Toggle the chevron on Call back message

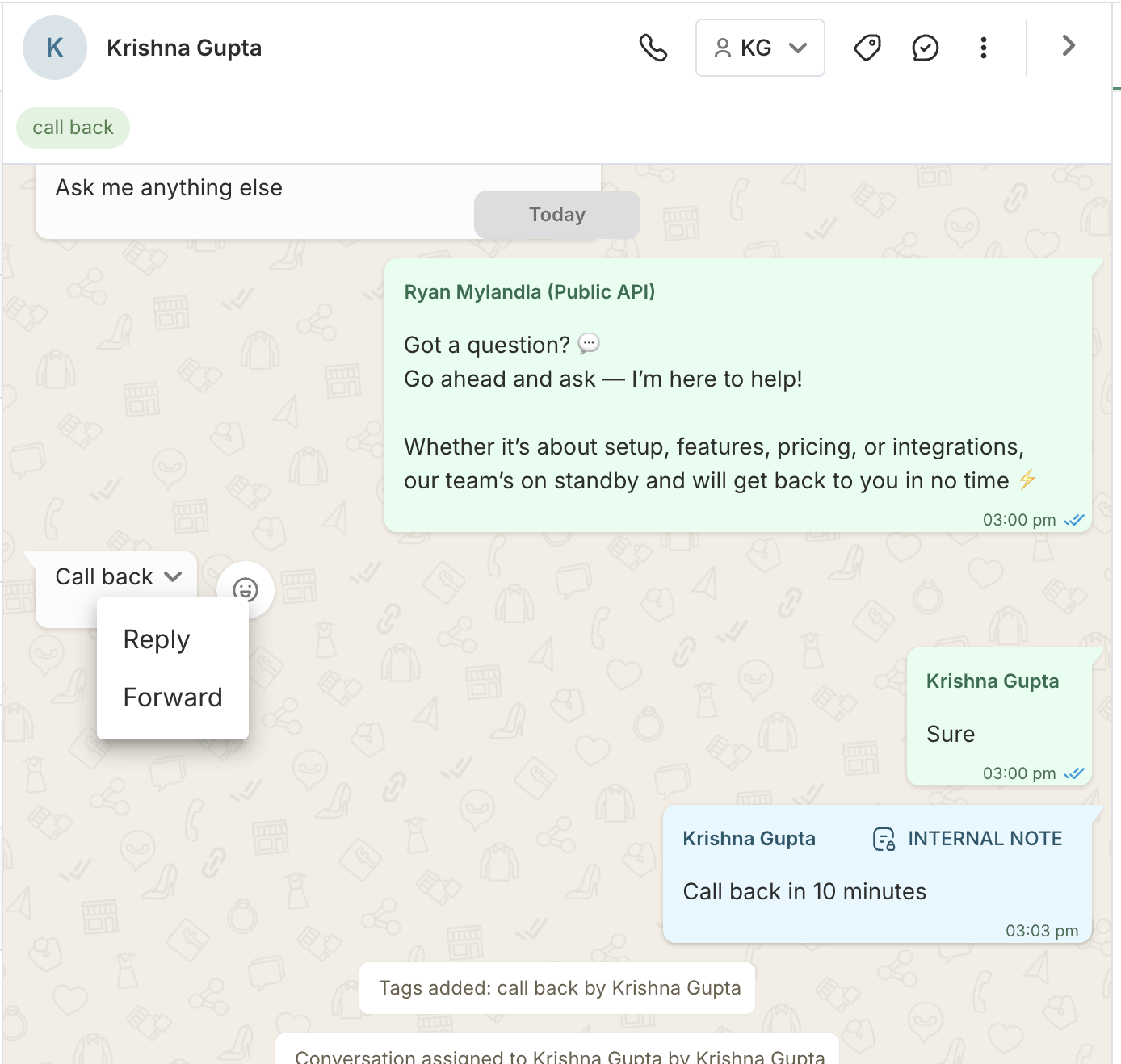(173, 576)
